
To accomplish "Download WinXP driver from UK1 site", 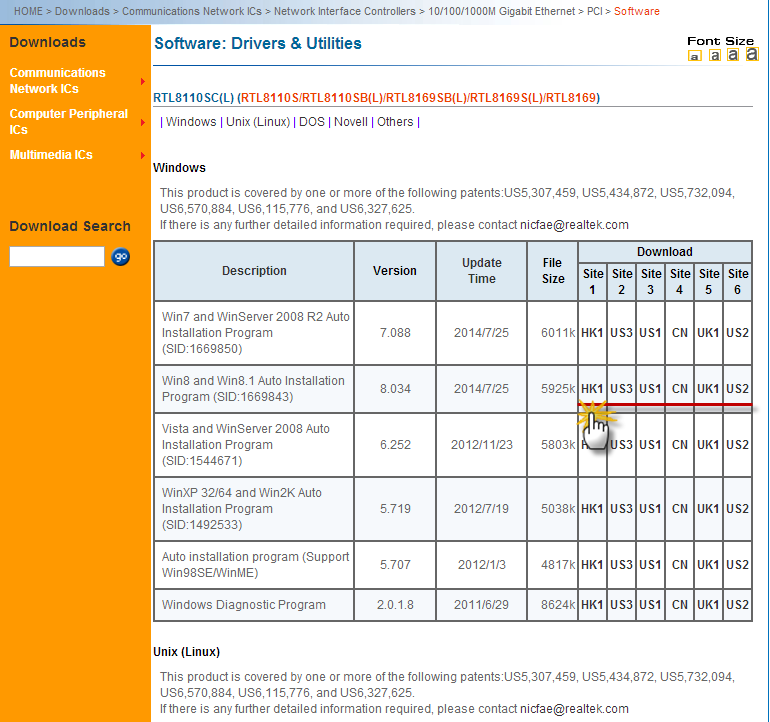I will [708, 509].
